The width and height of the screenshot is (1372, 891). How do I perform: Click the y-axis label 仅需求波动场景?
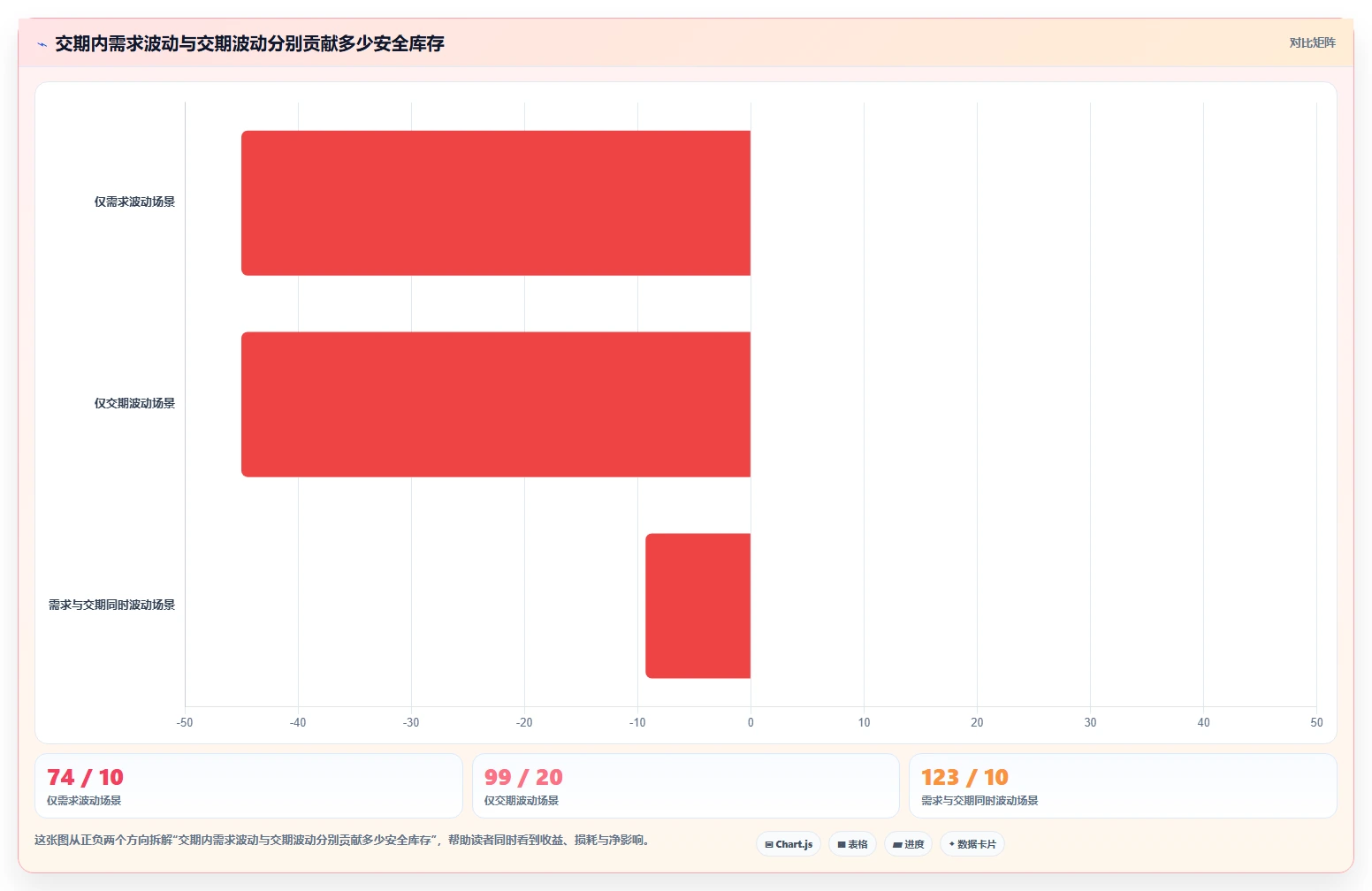(x=134, y=202)
